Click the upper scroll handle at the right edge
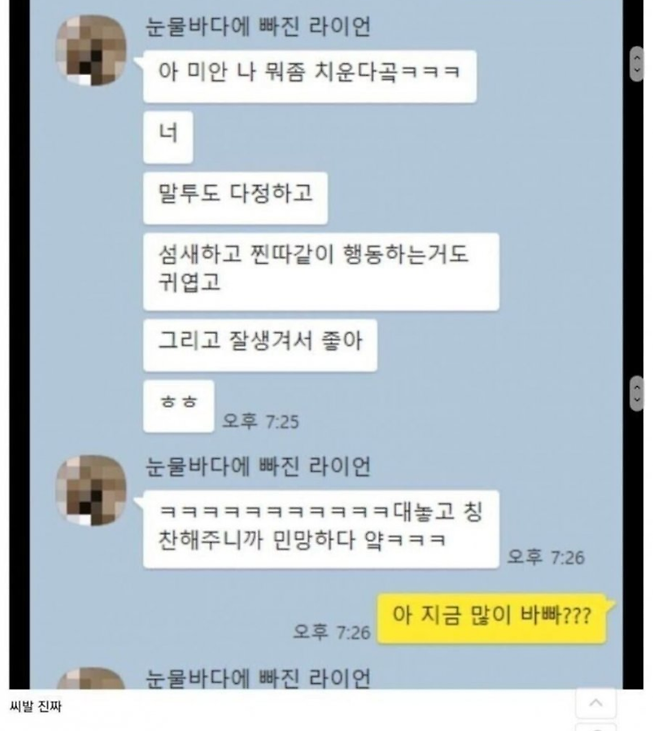 pyautogui.click(x=637, y=64)
